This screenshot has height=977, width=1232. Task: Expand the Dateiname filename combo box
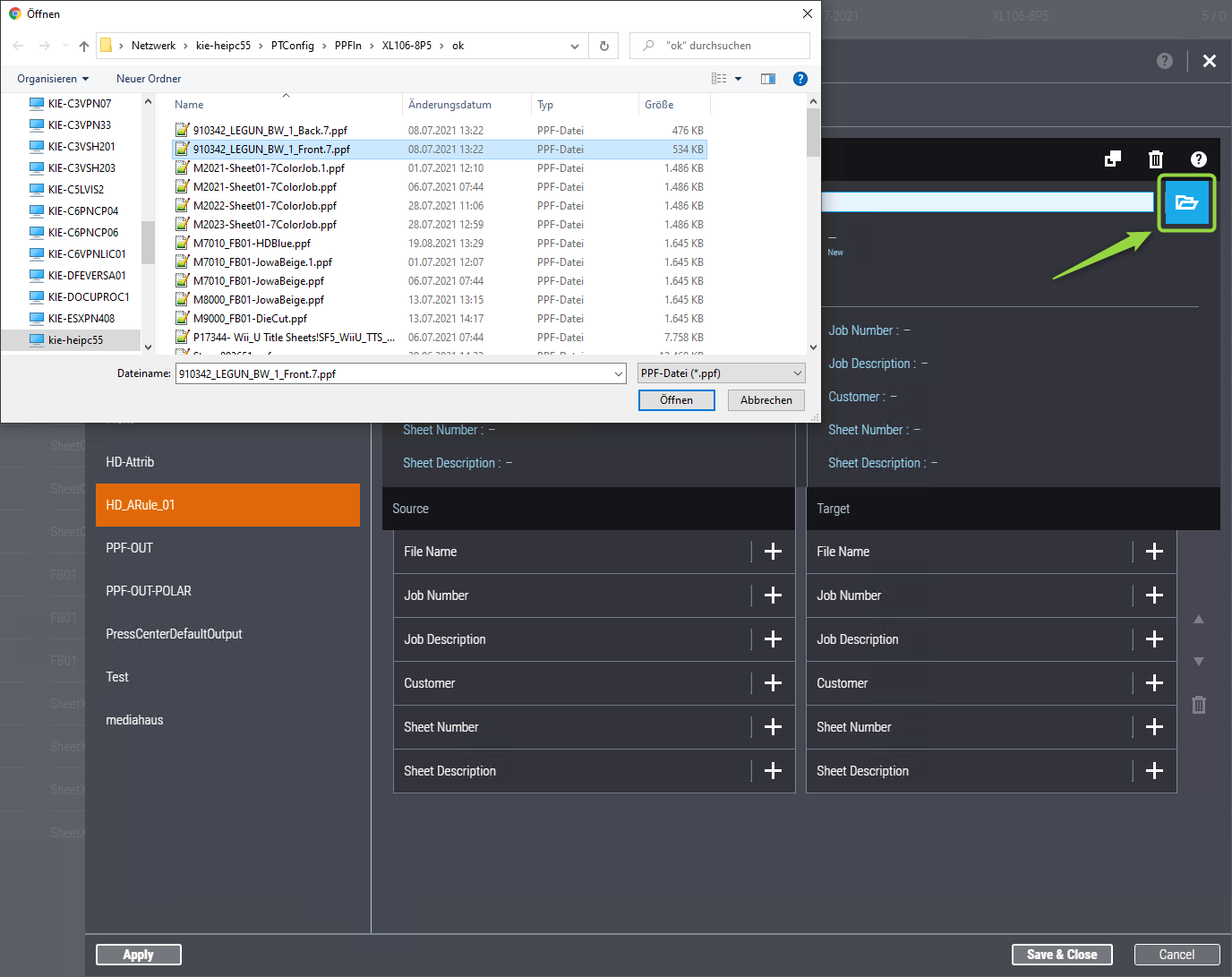tap(618, 374)
